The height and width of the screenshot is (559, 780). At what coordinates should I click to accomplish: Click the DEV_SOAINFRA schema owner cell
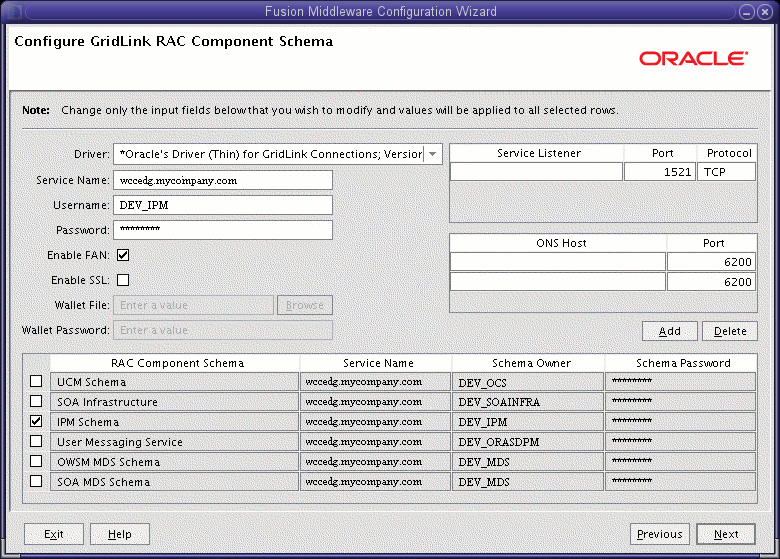(x=528, y=401)
